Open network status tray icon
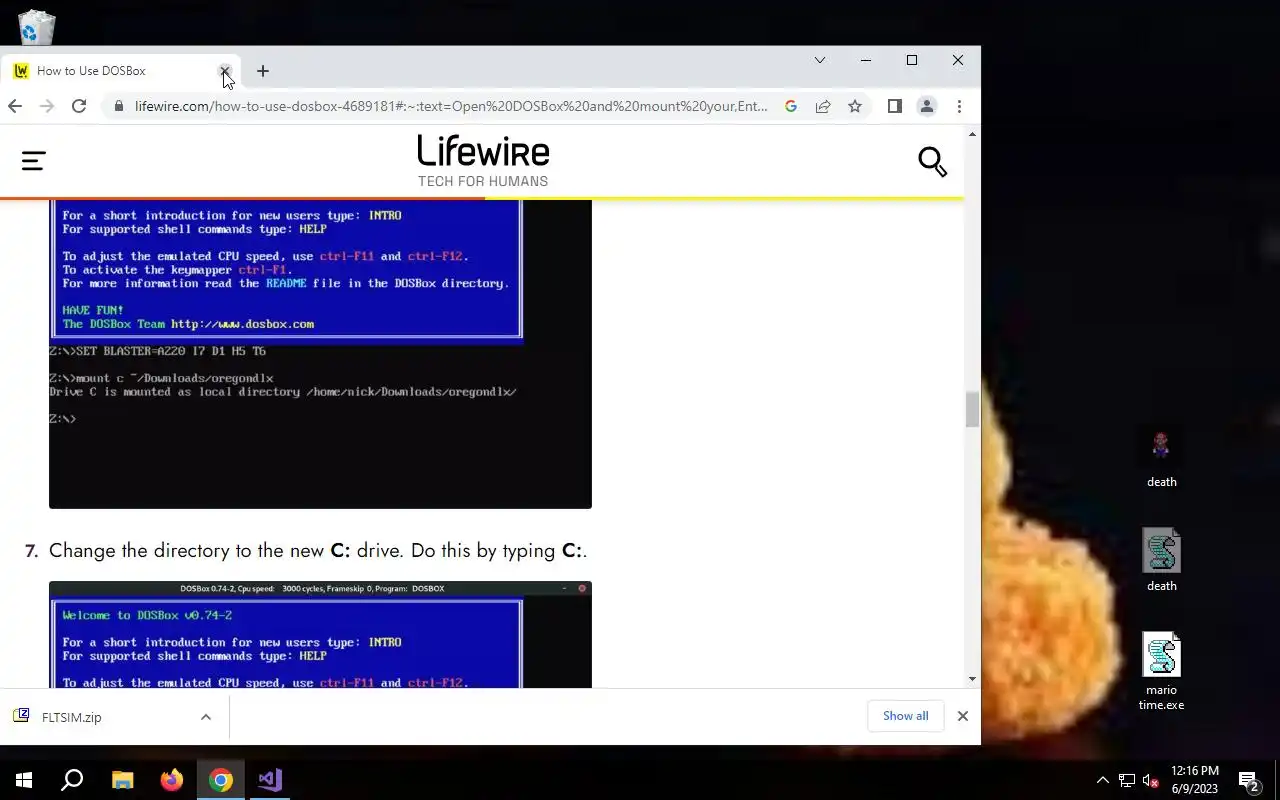The height and width of the screenshot is (800, 1280). (1127, 780)
